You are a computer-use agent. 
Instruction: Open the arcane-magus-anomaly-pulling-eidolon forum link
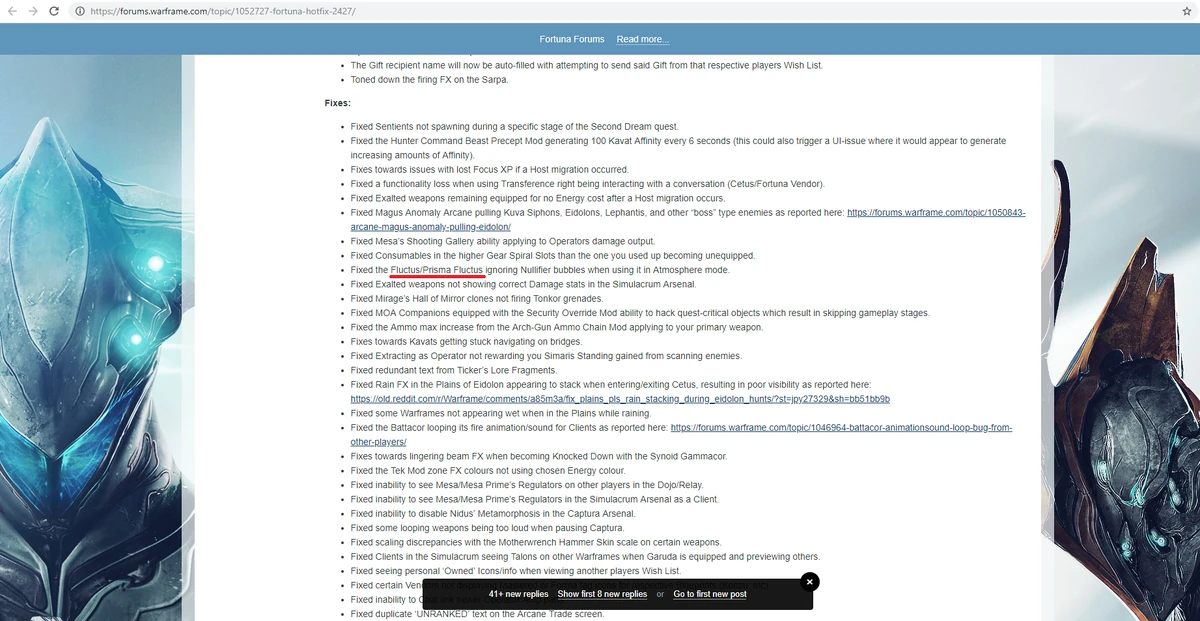(688, 220)
